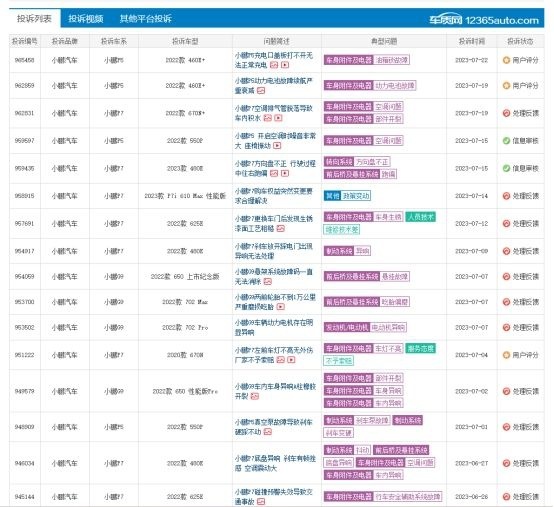Select date cell 2023-07-22

[472, 60]
